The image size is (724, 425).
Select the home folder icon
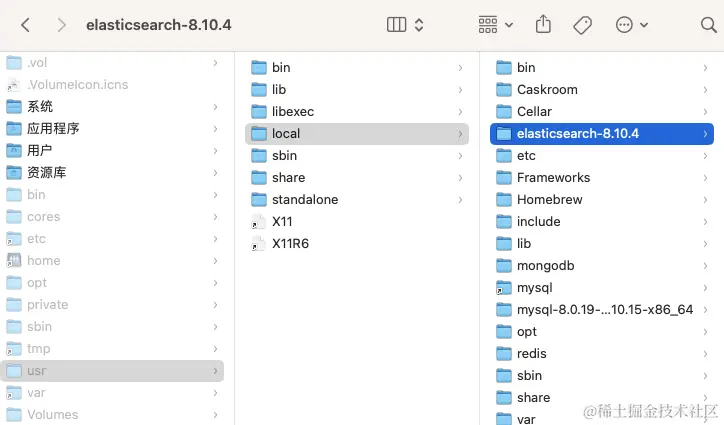pos(15,261)
